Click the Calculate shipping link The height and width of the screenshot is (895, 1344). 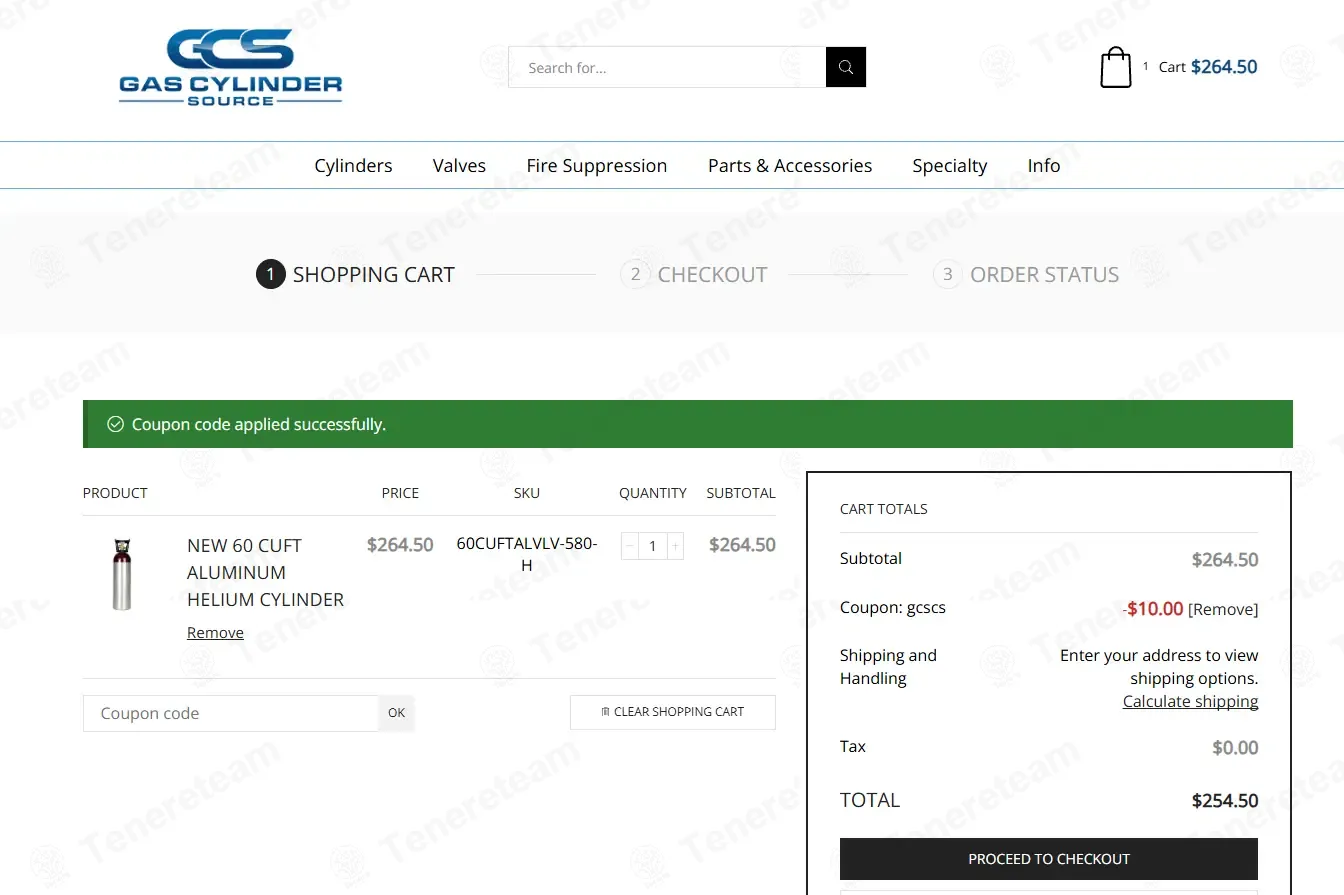(x=1191, y=701)
